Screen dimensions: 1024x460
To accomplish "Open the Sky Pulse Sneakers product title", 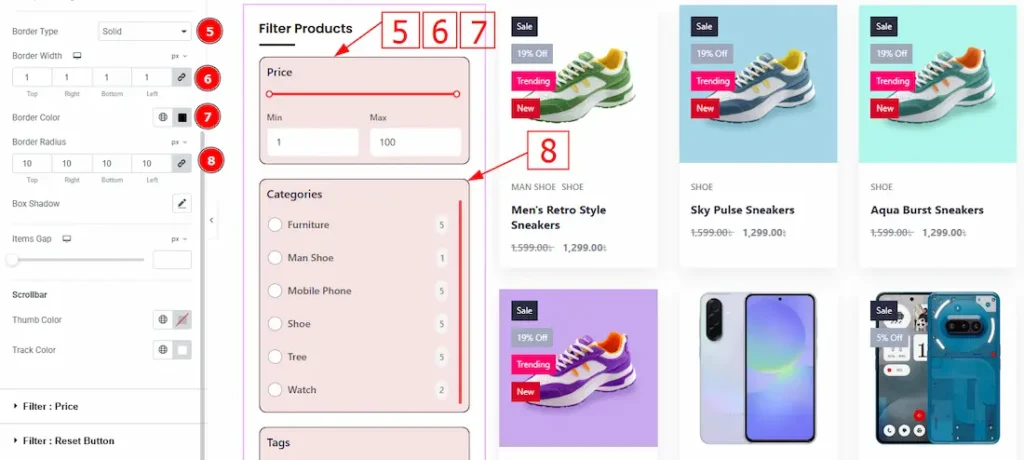I will click(x=743, y=210).
